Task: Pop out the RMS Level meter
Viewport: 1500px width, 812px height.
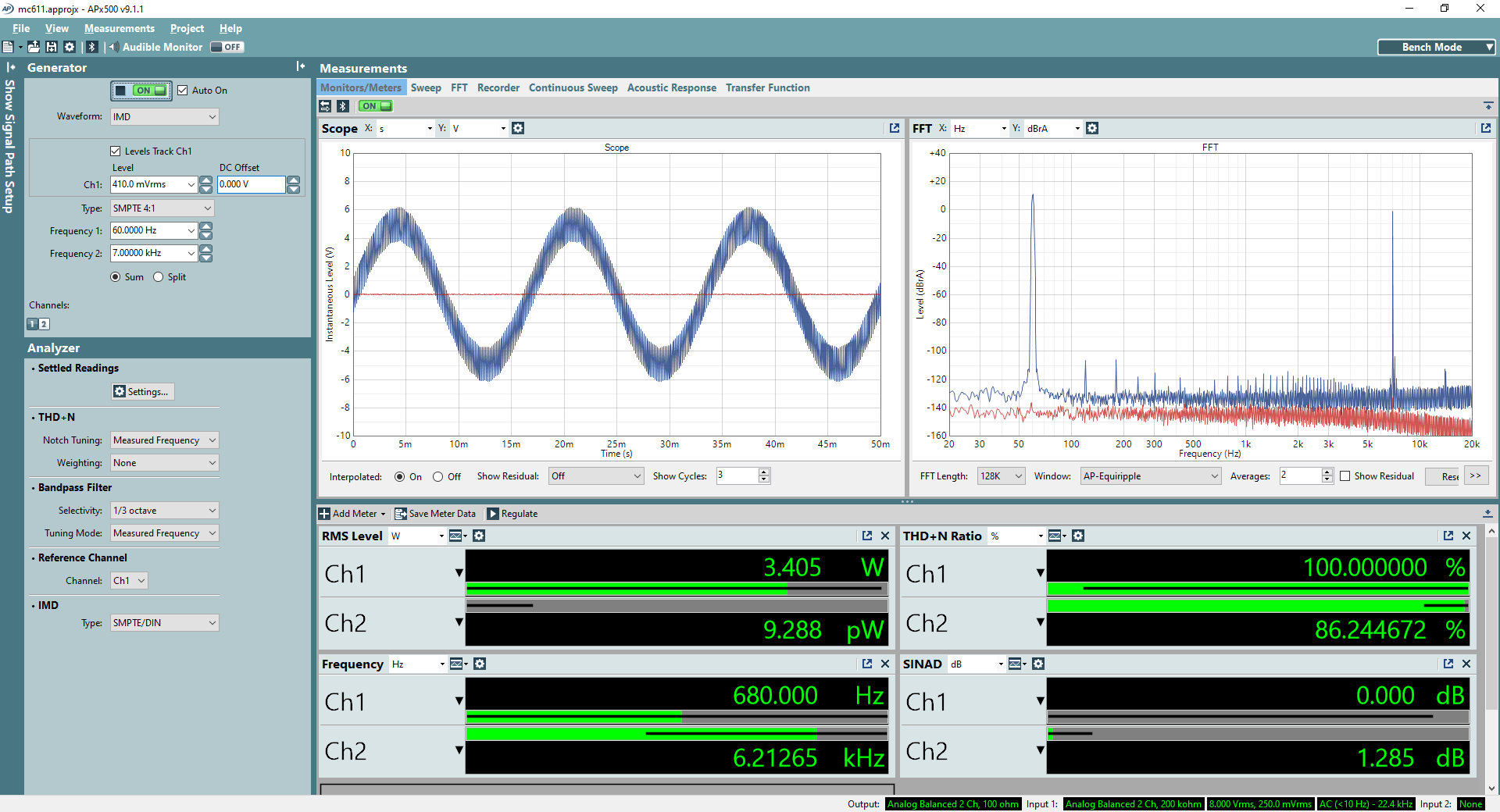Action: pos(867,536)
